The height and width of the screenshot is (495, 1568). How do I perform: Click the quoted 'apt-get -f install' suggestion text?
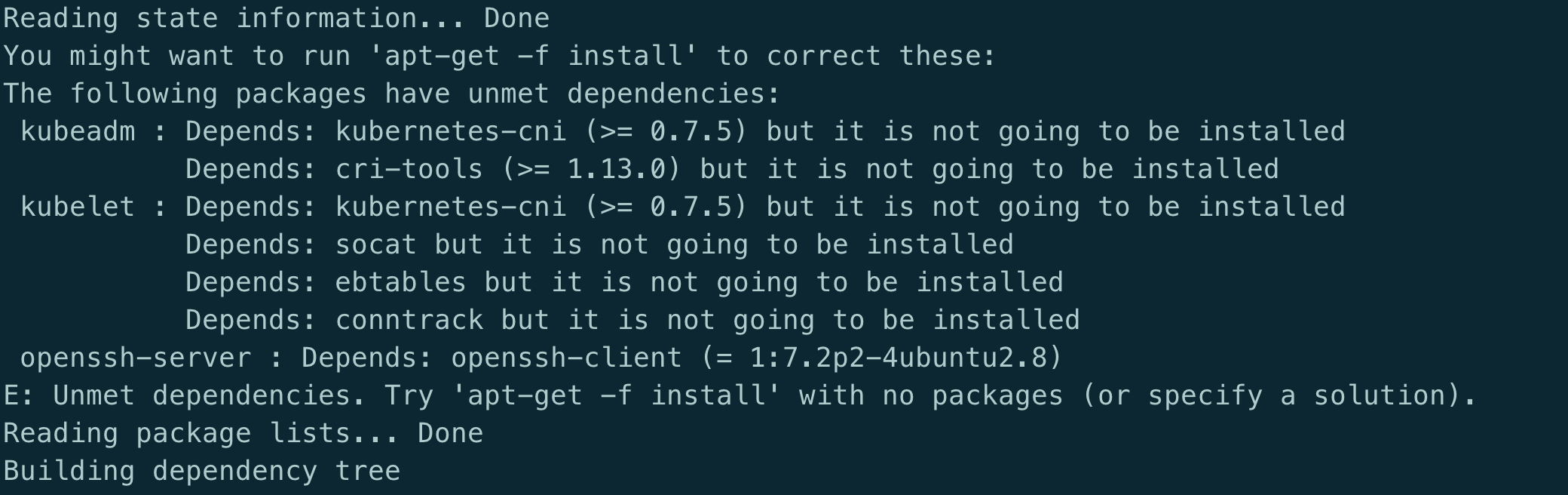point(534,56)
